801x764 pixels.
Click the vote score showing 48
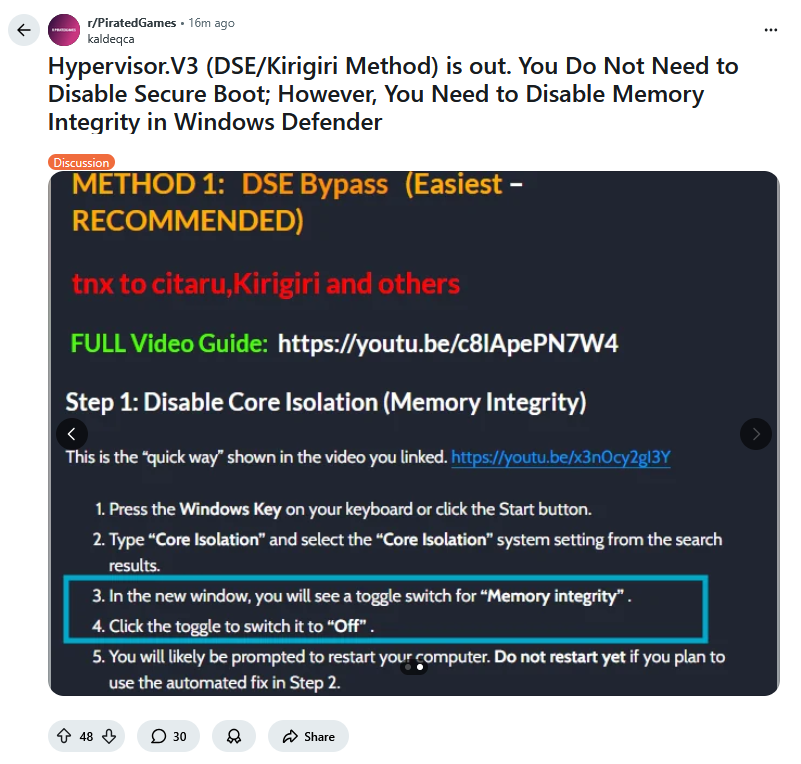pos(86,736)
